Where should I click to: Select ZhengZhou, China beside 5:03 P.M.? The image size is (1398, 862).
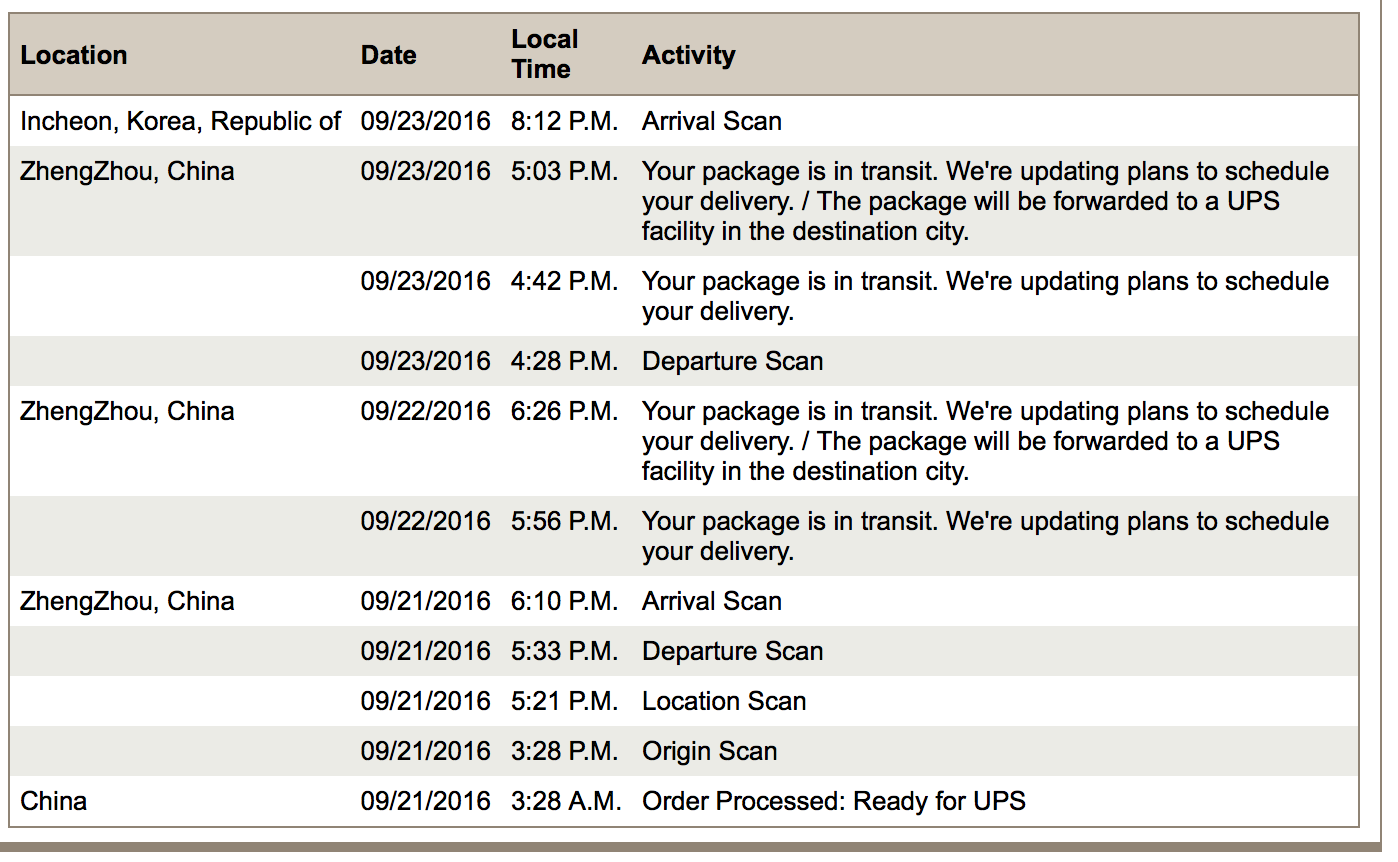pos(127,171)
